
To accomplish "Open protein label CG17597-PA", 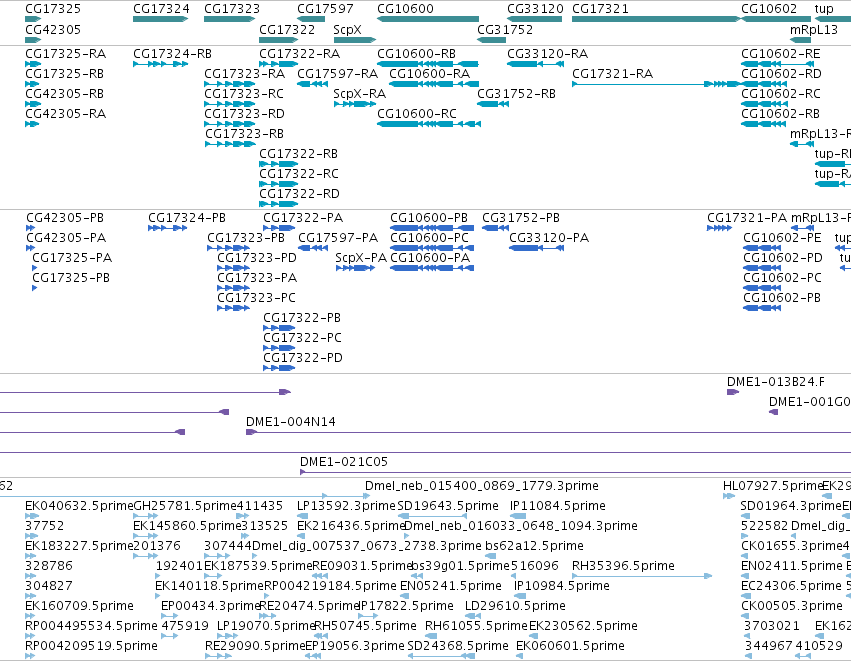I will click(338, 238).
